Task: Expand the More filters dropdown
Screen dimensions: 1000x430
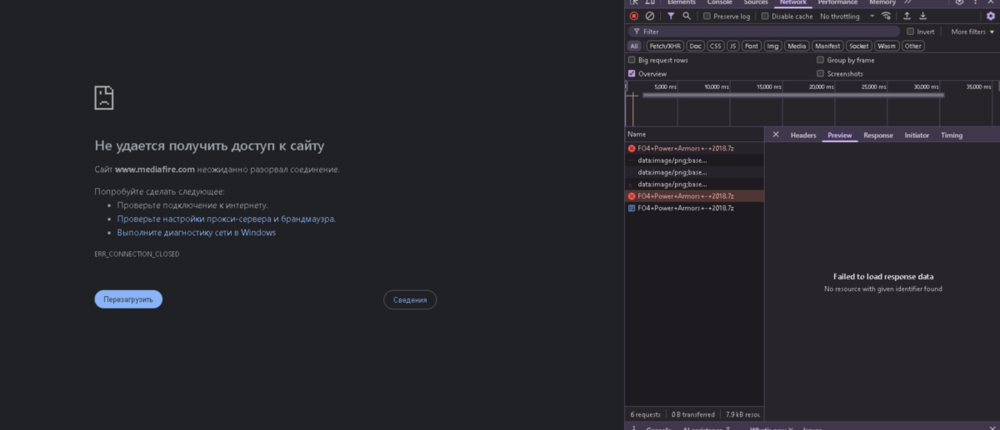Action: pos(972,31)
